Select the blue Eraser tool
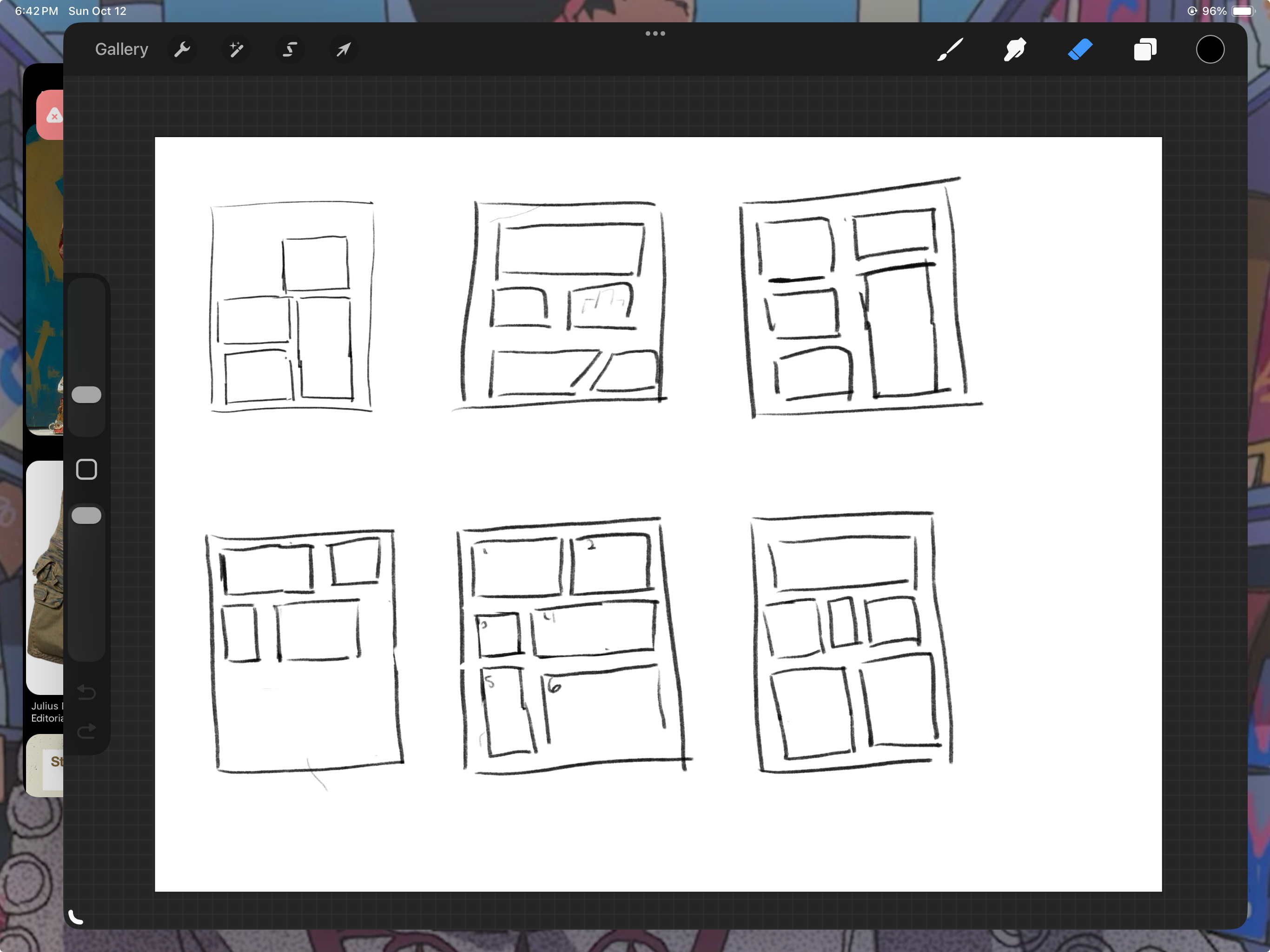The height and width of the screenshot is (952, 1270). click(1080, 50)
